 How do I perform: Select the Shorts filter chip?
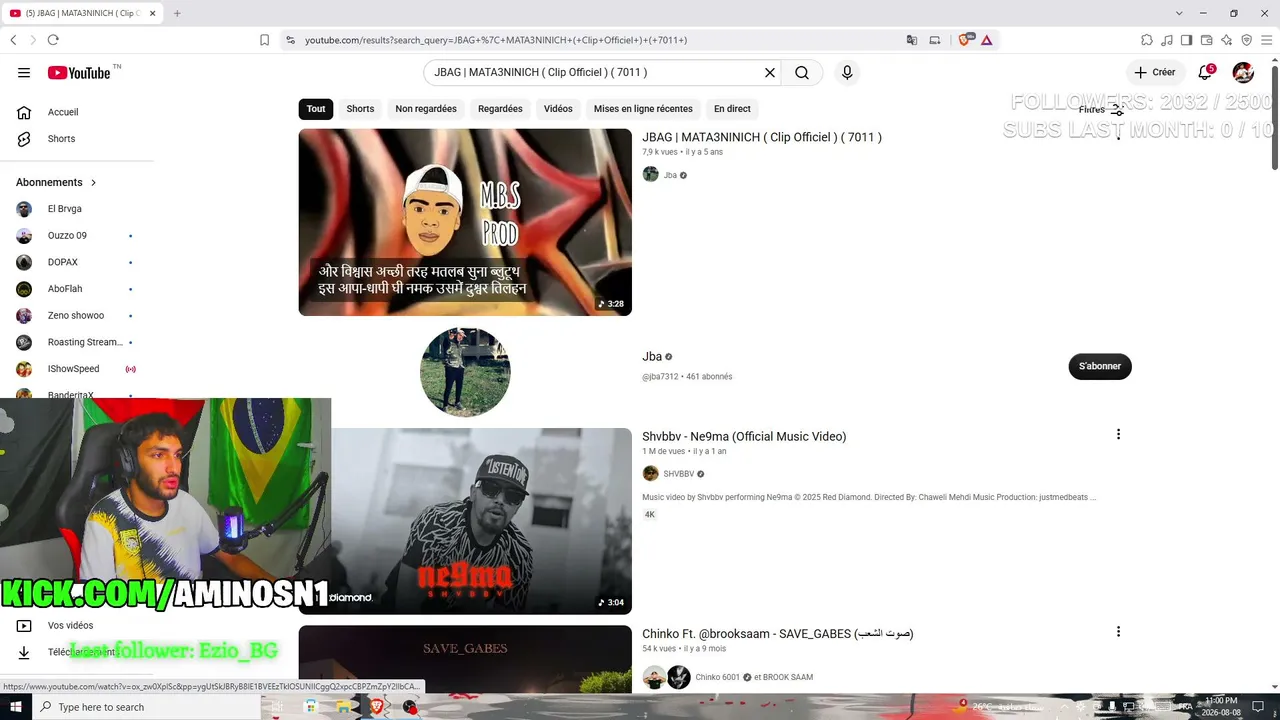tap(360, 109)
